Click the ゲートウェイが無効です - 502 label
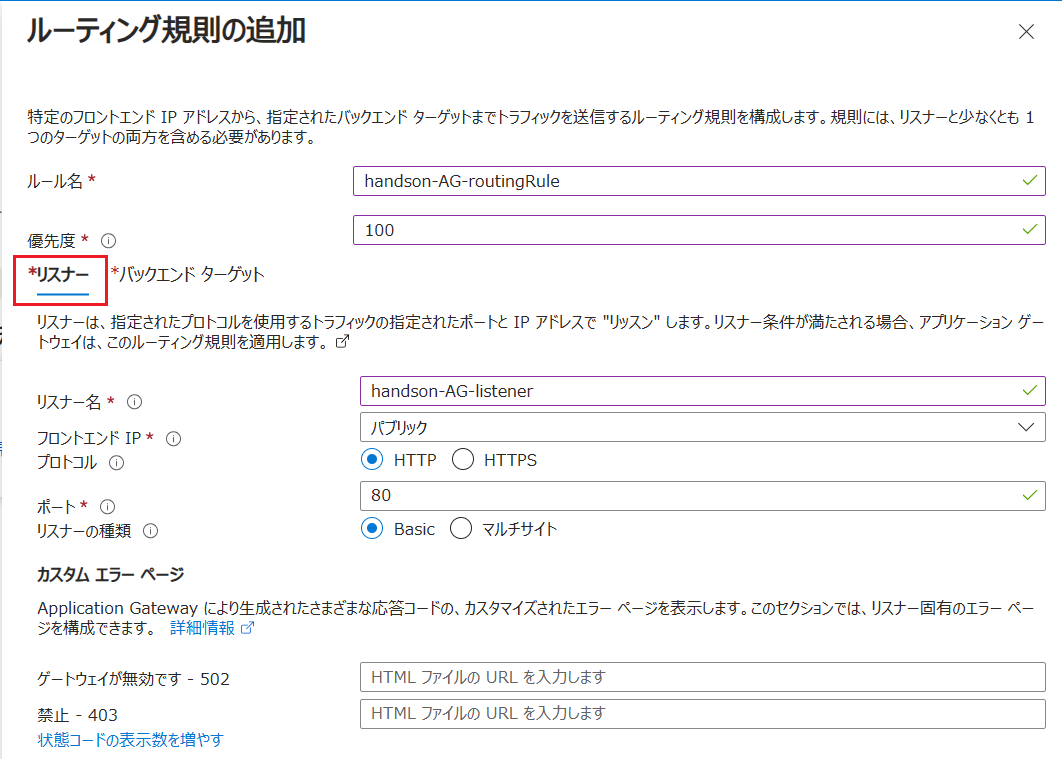The image size is (1062, 759). [133, 678]
